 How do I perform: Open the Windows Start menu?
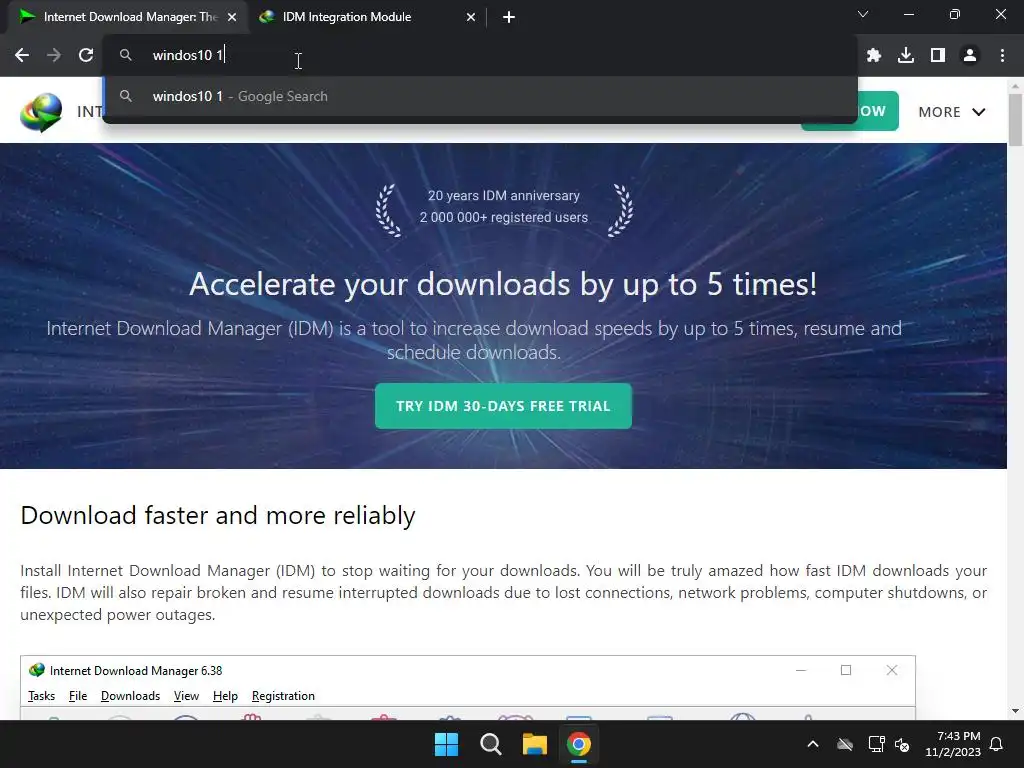[447, 744]
